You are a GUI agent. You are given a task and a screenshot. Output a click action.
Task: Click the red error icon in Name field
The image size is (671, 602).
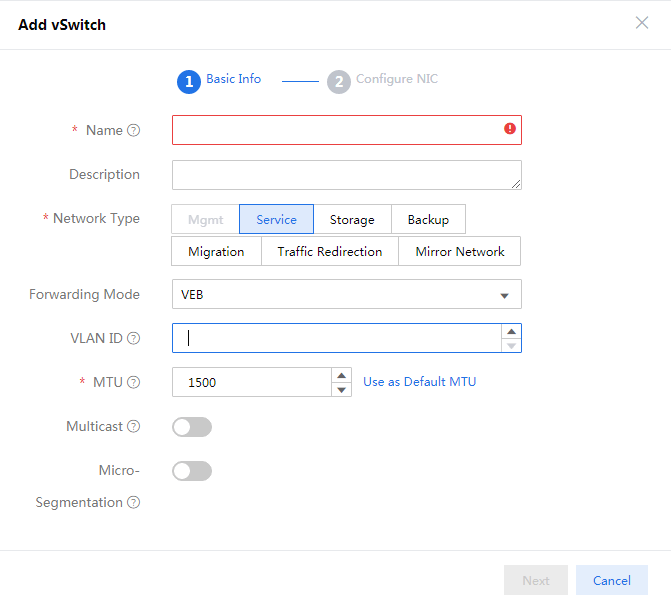(510, 128)
